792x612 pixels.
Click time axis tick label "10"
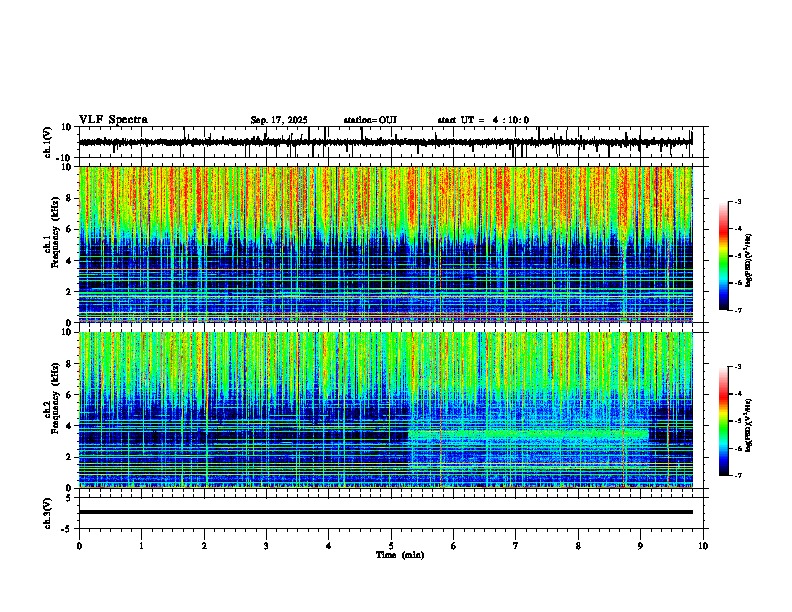pyautogui.click(x=703, y=546)
